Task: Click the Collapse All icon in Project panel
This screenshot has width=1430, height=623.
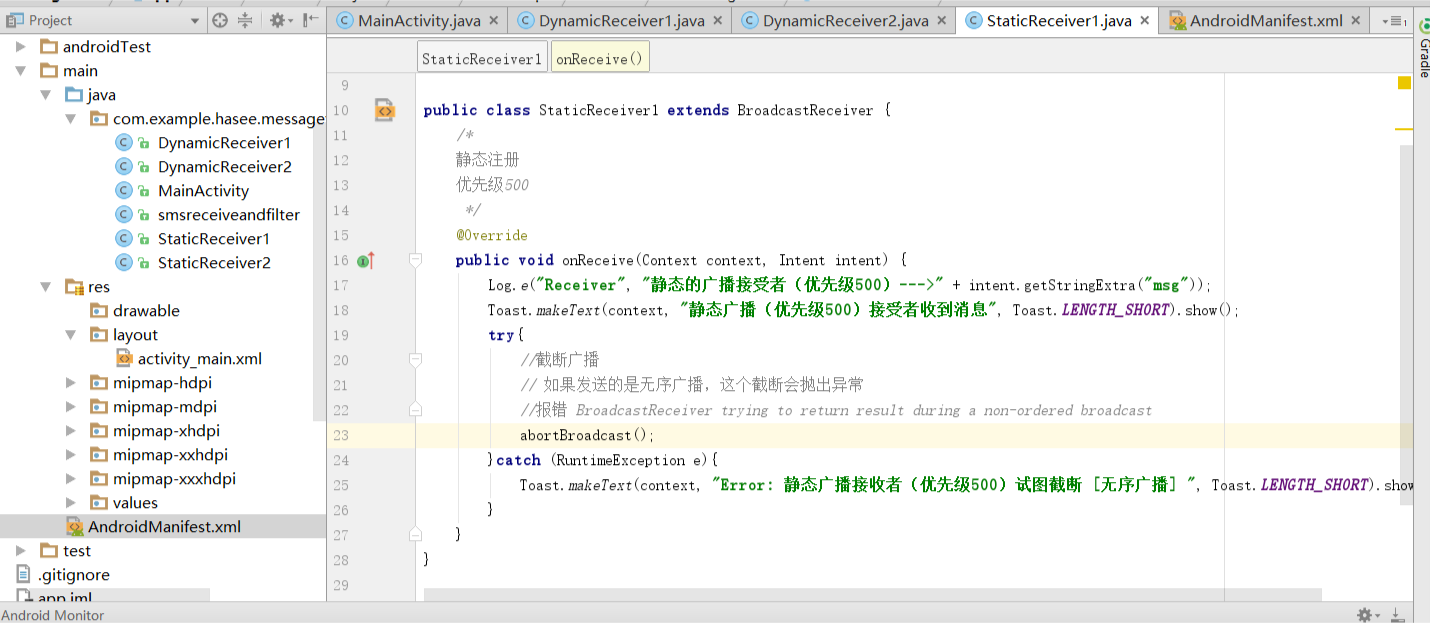Action: click(x=244, y=20)
